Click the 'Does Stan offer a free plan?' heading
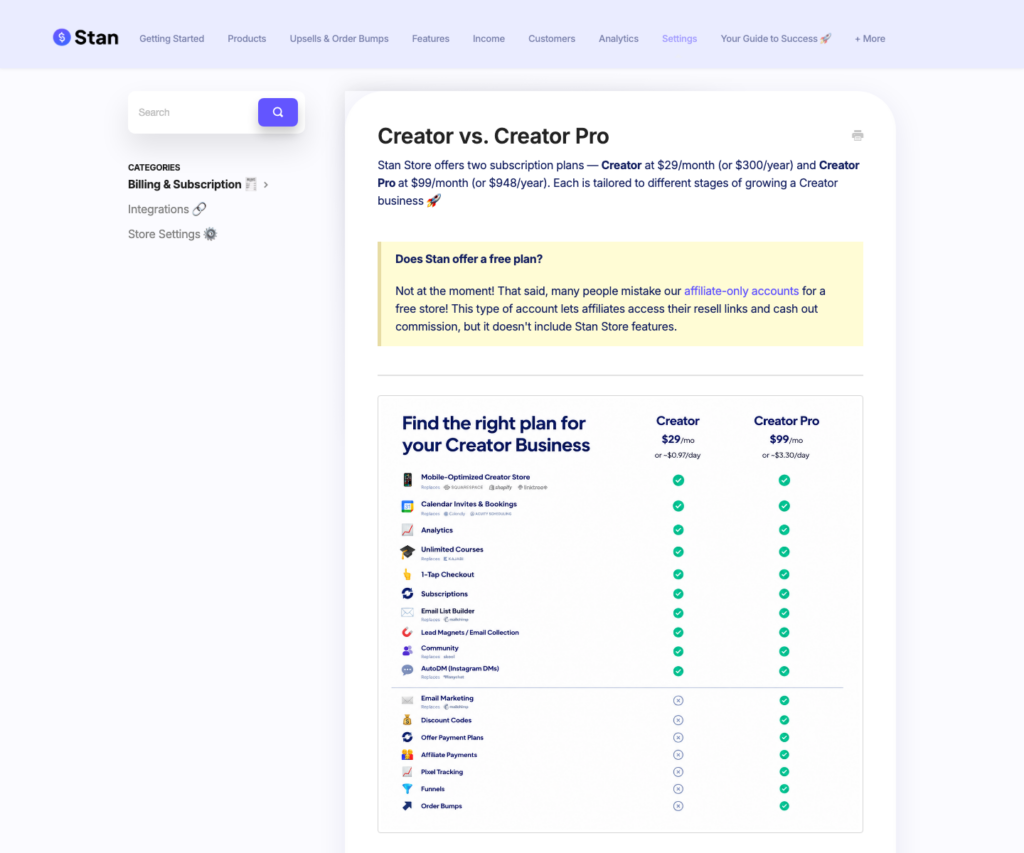The width and height of the screenshot is (1024, 853). point(469,259)
